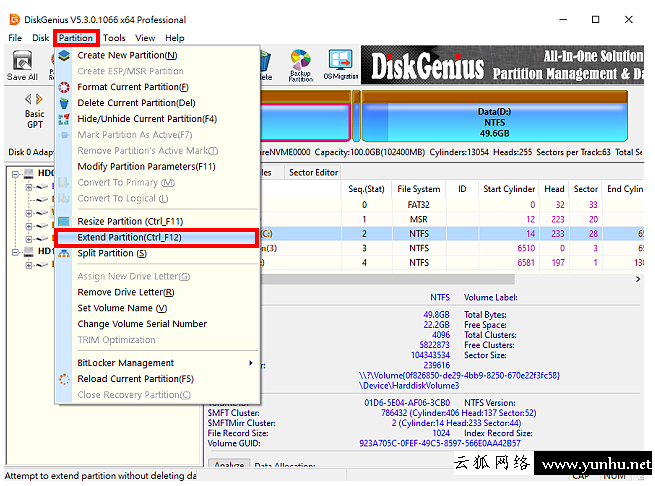Go to previous disk with left arrow
This screenshot has width=655, height=486.
coord(28,99)
